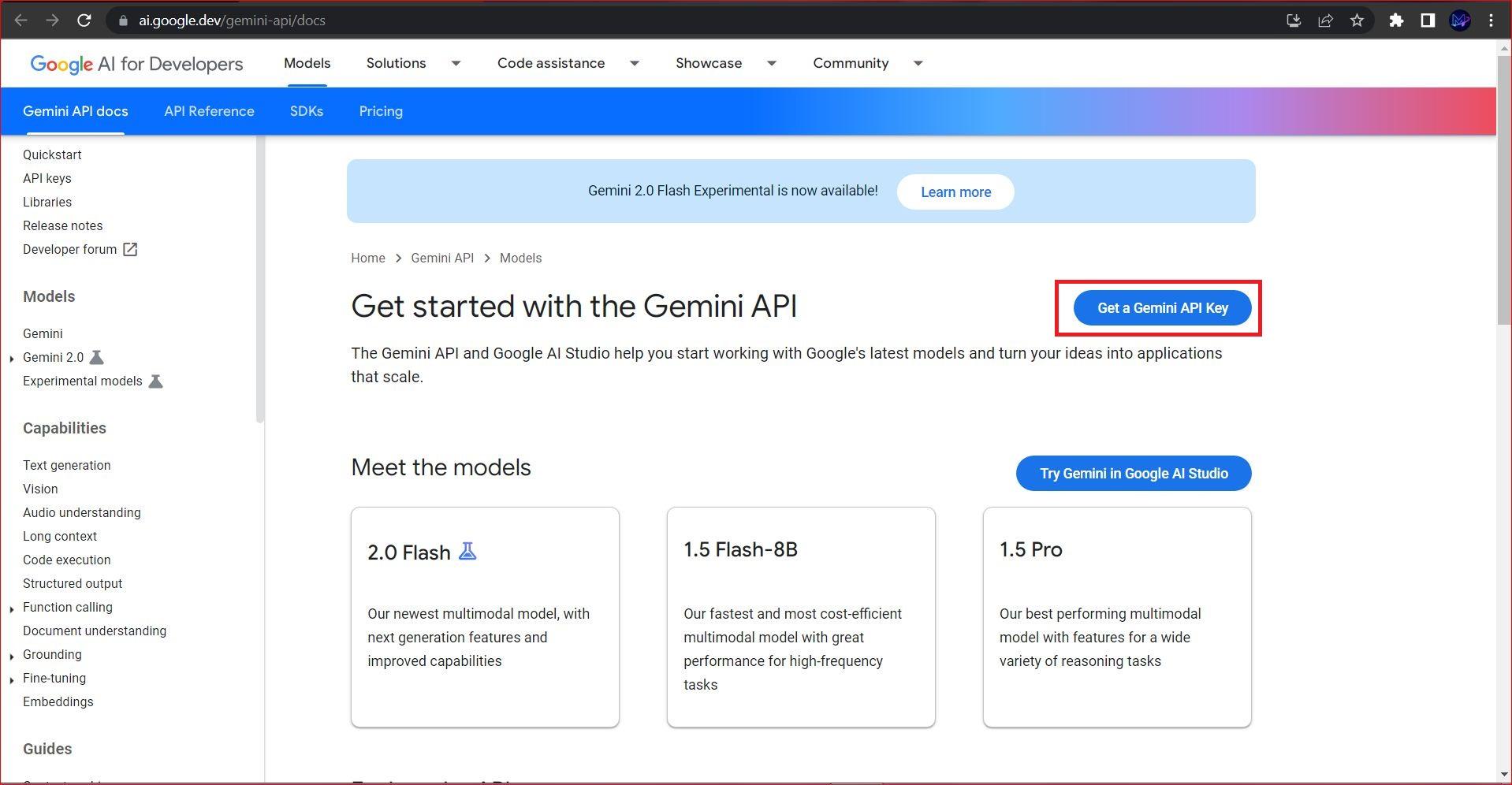
Task: Open the Developer forum sidebar link
Action: pos(69,249)
